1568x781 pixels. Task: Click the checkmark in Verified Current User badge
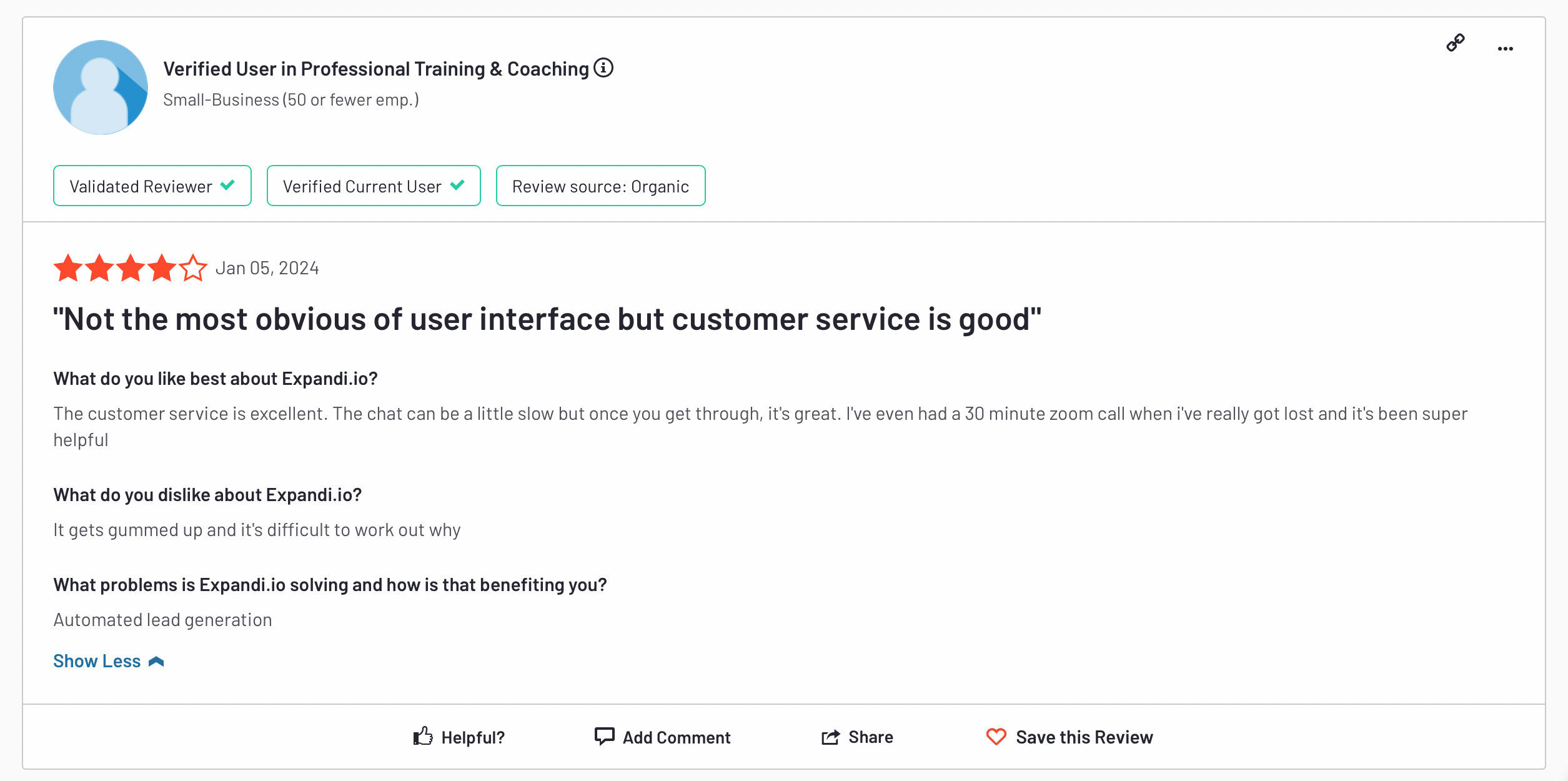pos(457,185)
